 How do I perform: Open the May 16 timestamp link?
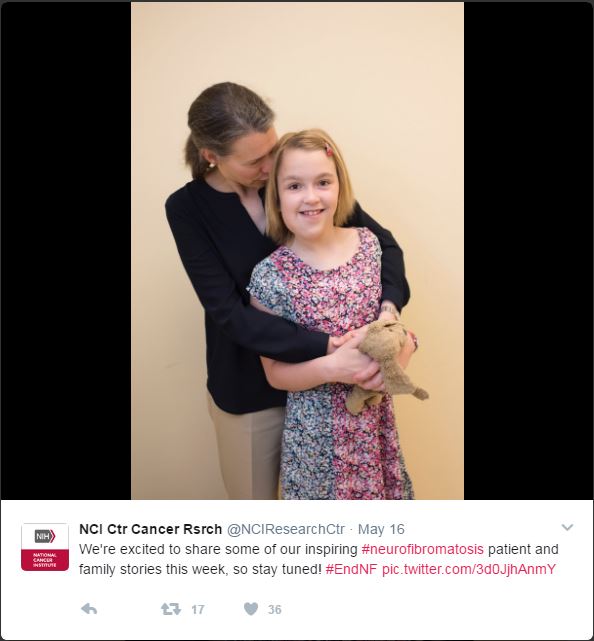click(x=381, y=529)
